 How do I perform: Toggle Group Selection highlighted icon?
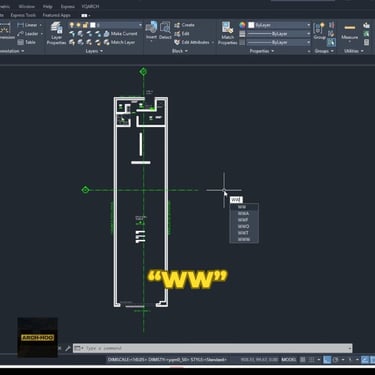(x=331, y=42)
